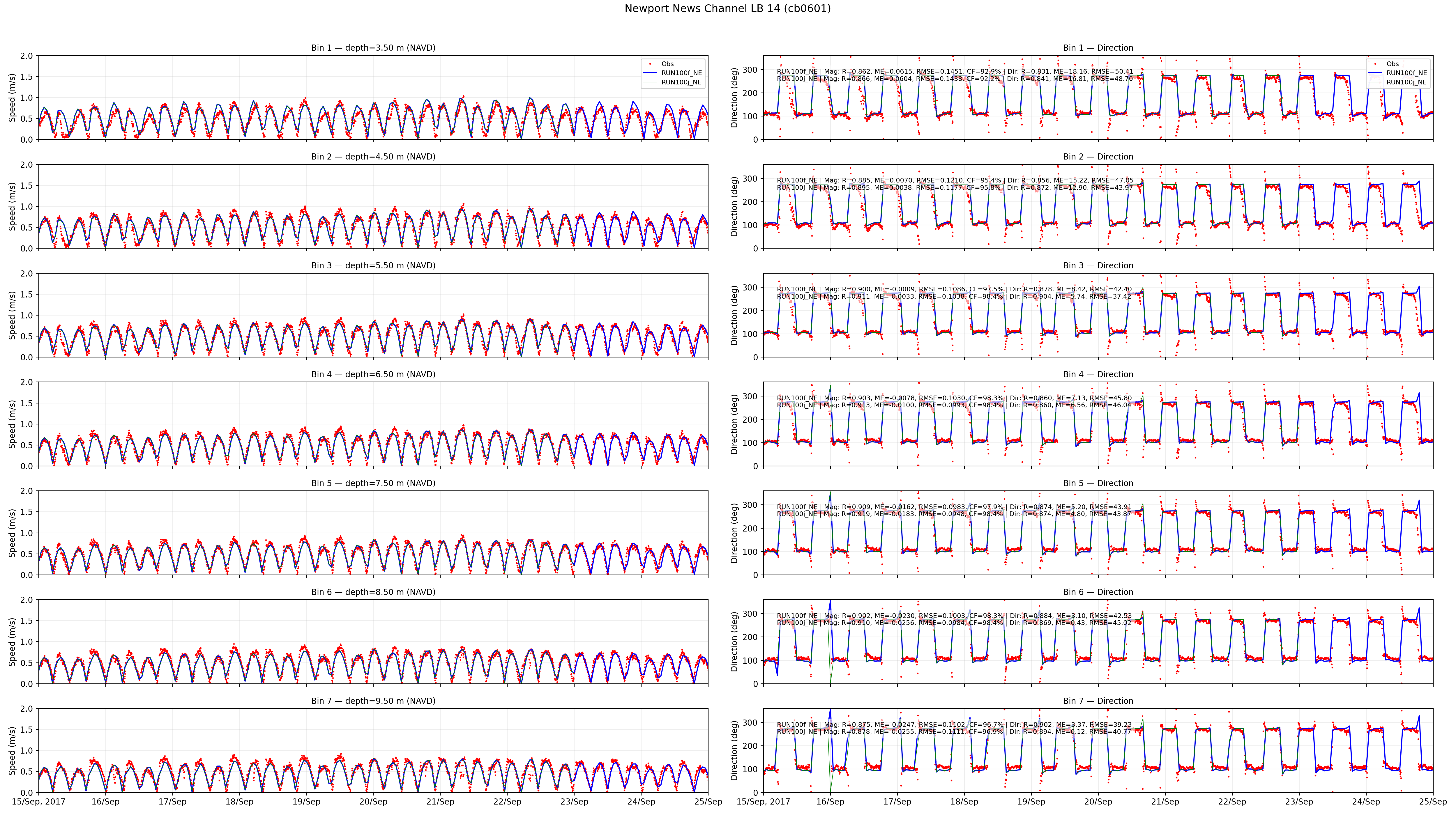Click 'Obs' in the Bin 1 Direction legend

tap(1393, 64)
